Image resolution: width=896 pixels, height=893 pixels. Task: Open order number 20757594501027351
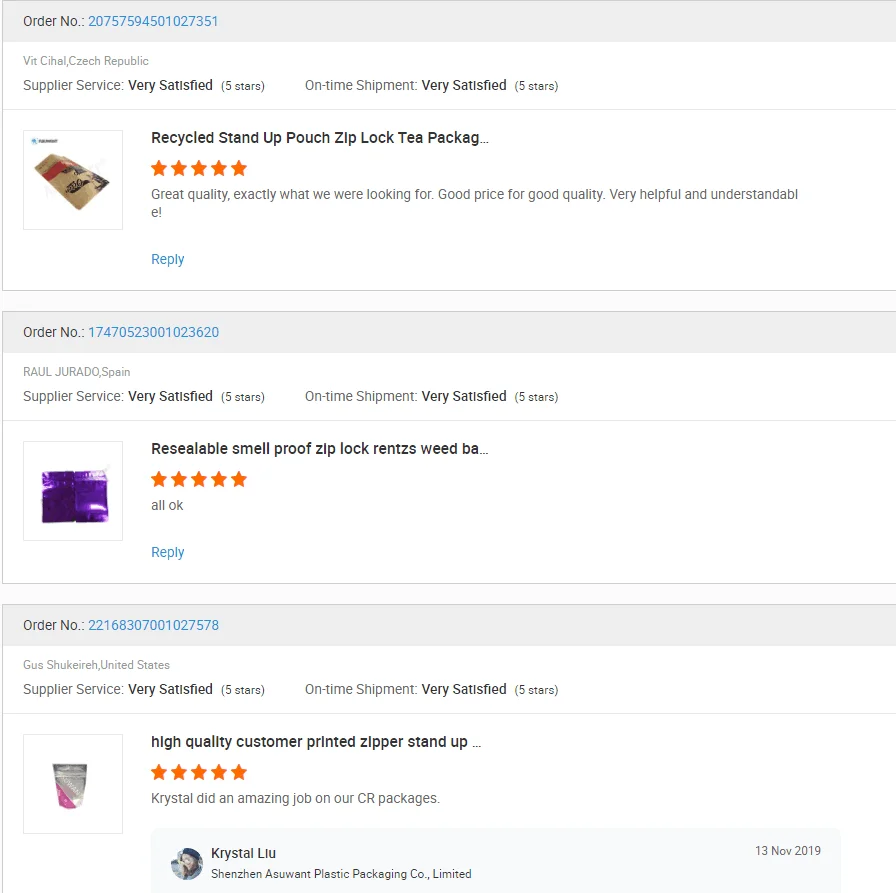pos(153,21)
